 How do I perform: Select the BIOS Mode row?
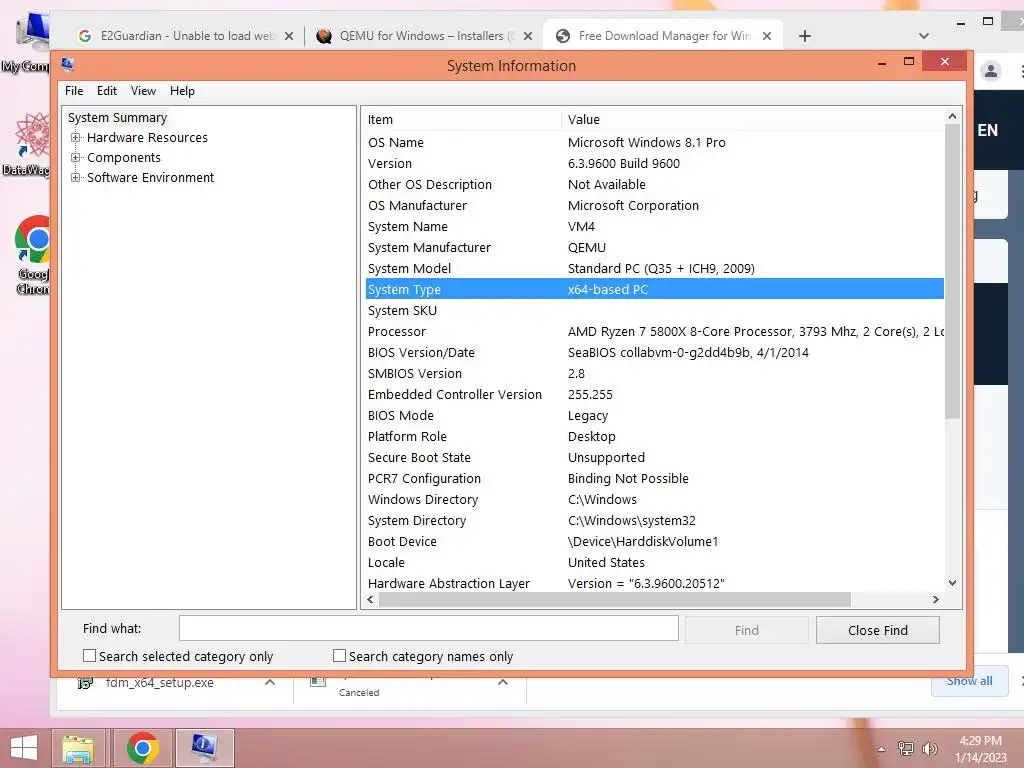[654, 415]
